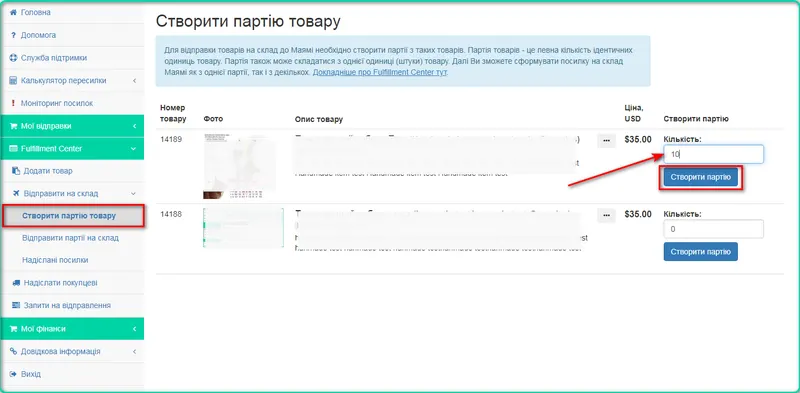The height and width of the screenshot is (393, 800).
Task: Collapse the Відправити на склад chevron
Action: point(134,193)
